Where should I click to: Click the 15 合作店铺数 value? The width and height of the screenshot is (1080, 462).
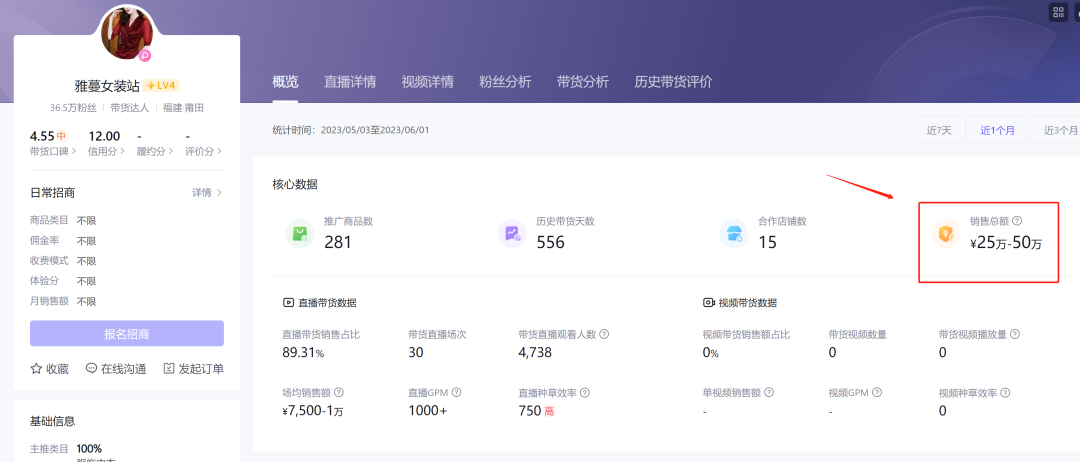[767, 242]
